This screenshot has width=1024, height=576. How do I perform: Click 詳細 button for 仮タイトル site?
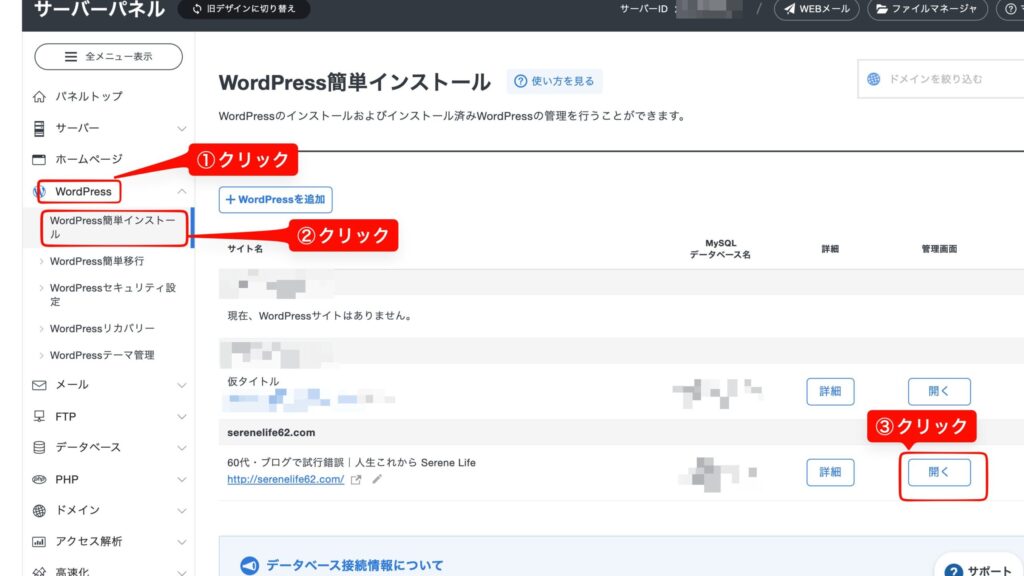tap(830, 392)
